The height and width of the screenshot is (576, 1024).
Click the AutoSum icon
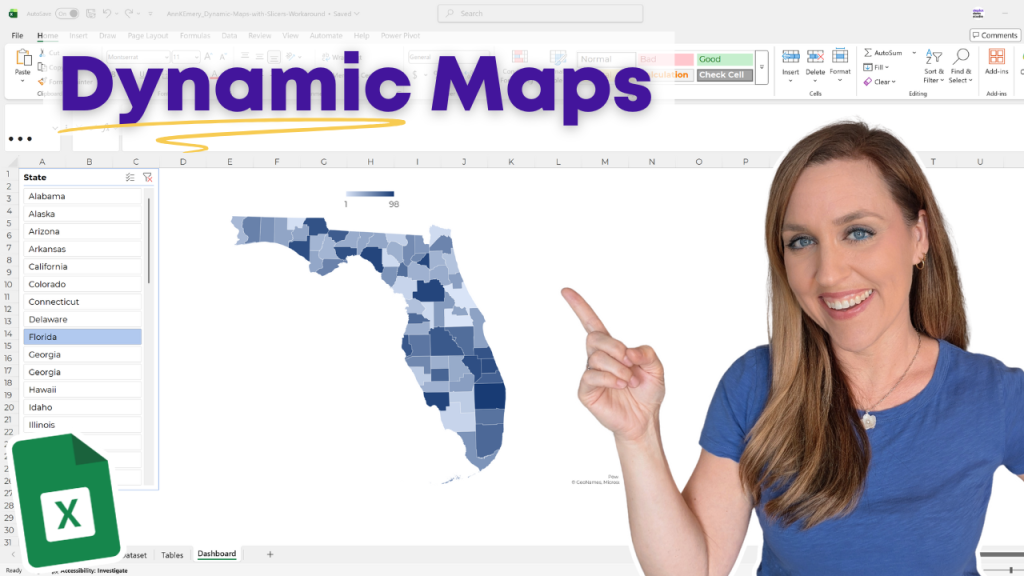coord(867,53)
